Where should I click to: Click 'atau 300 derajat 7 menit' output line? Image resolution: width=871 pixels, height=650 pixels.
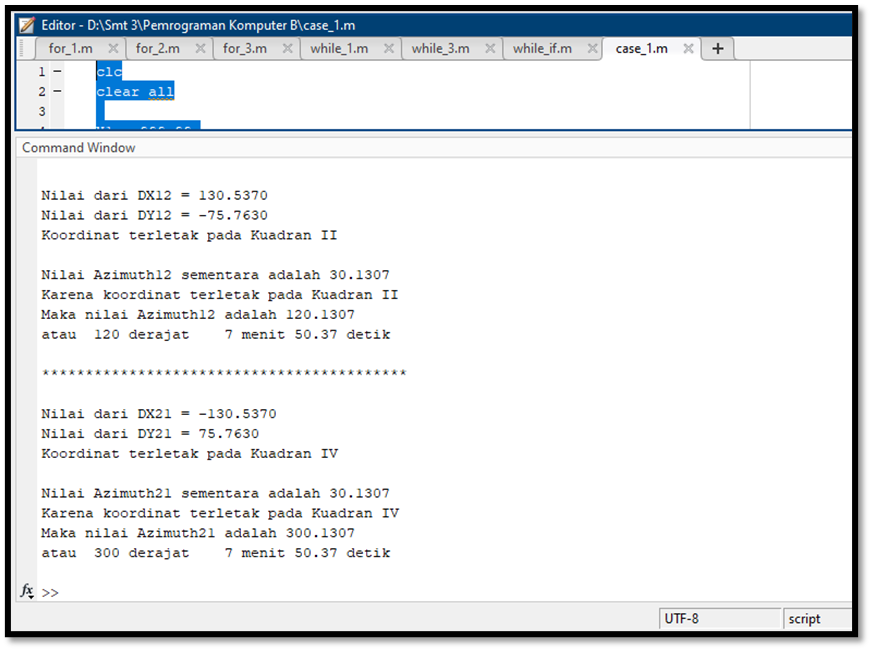216,553
